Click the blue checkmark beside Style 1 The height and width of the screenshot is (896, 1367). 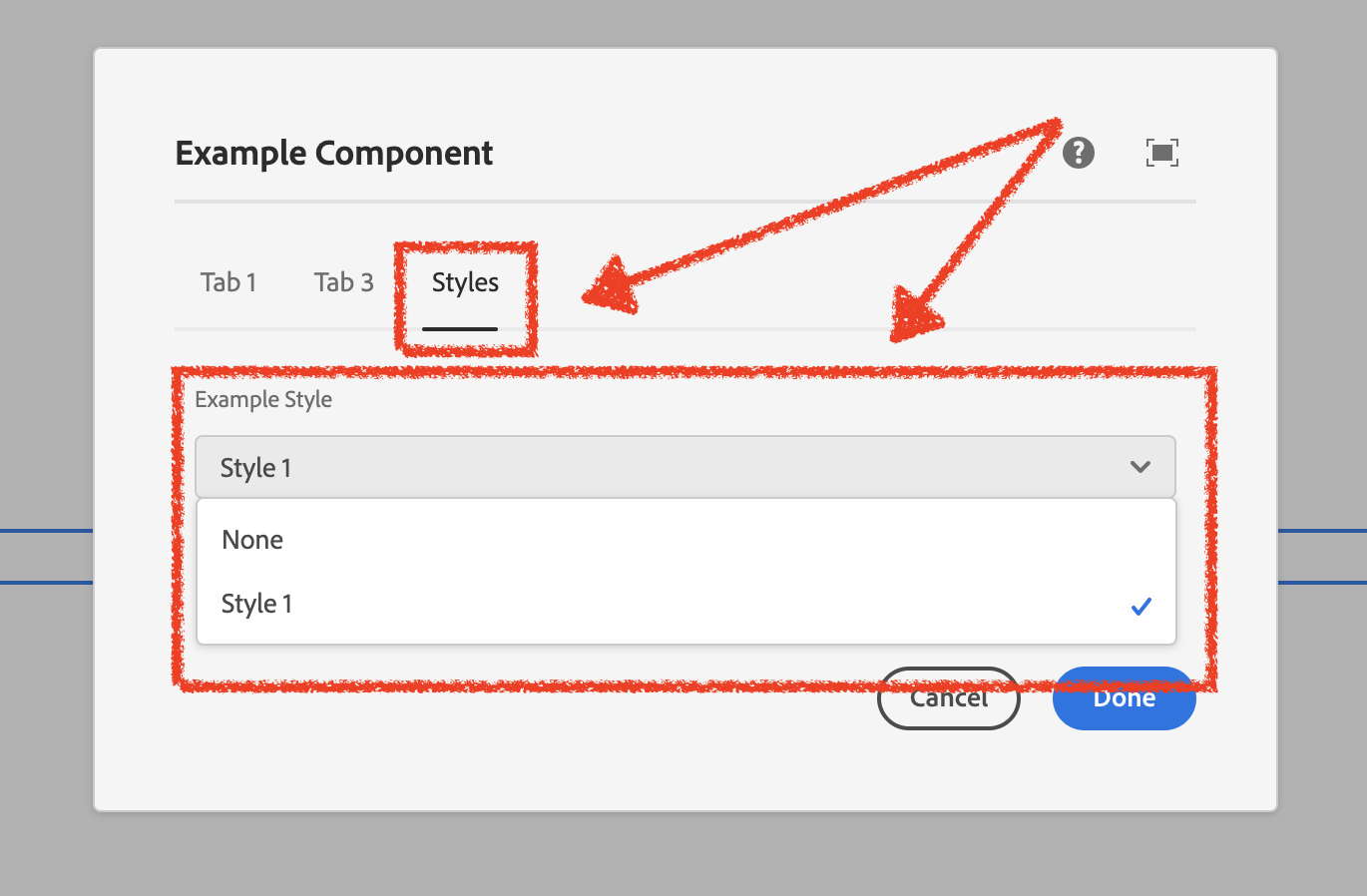[1141, 606]
